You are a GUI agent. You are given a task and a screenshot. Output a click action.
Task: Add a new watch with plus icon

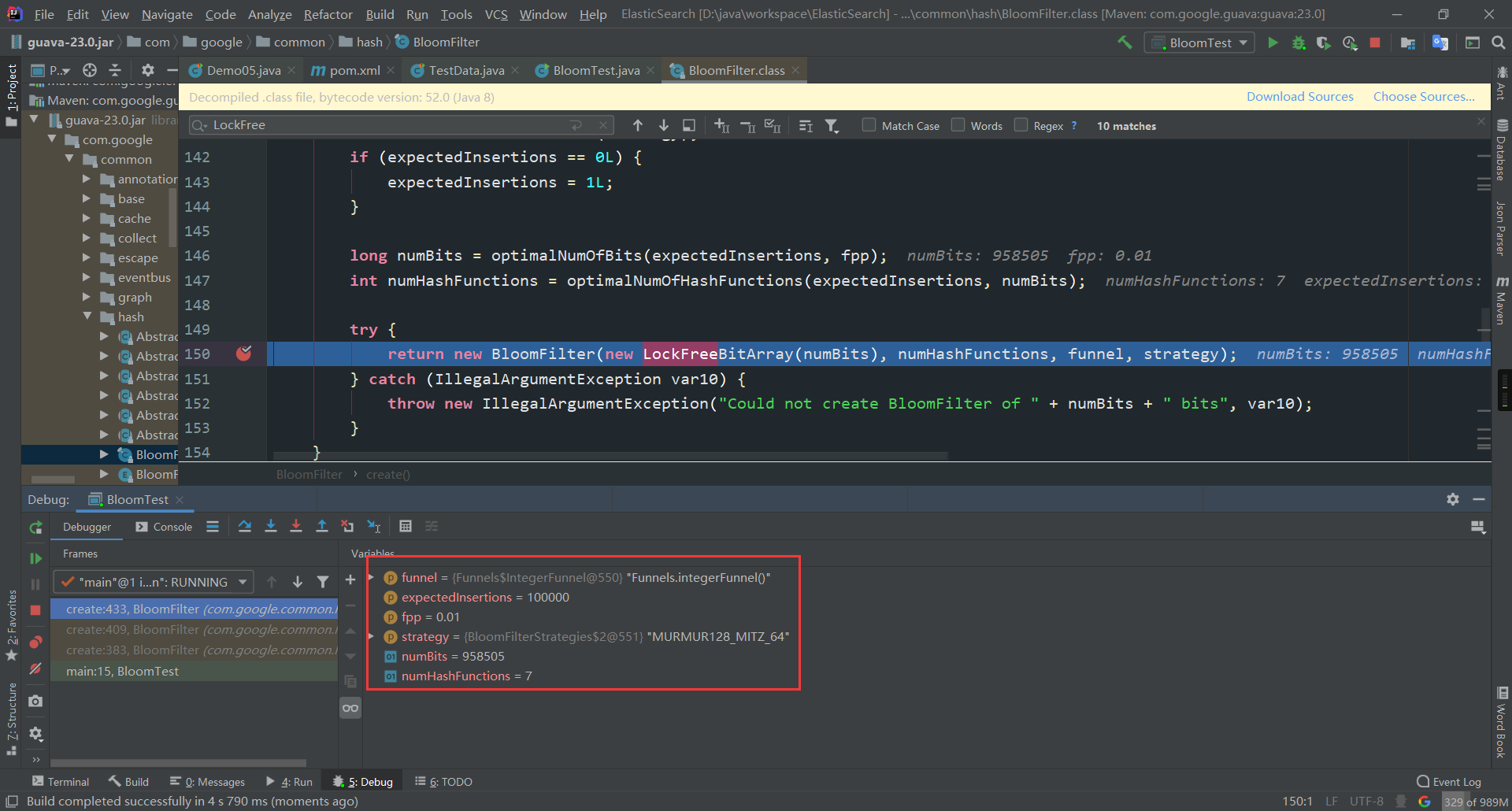coord(350,580)
